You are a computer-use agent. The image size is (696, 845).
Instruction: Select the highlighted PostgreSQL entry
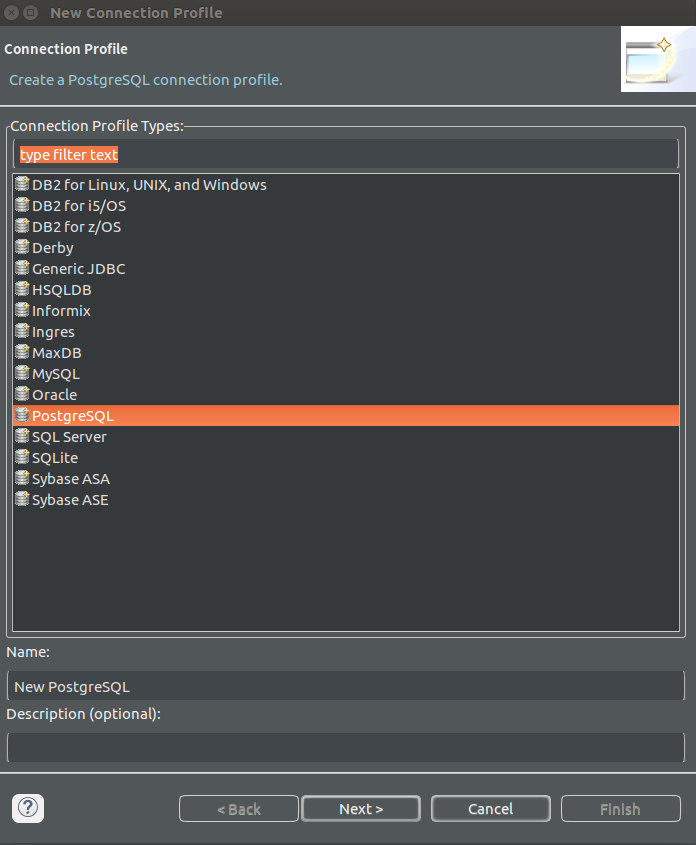click(x=346, y=415)
